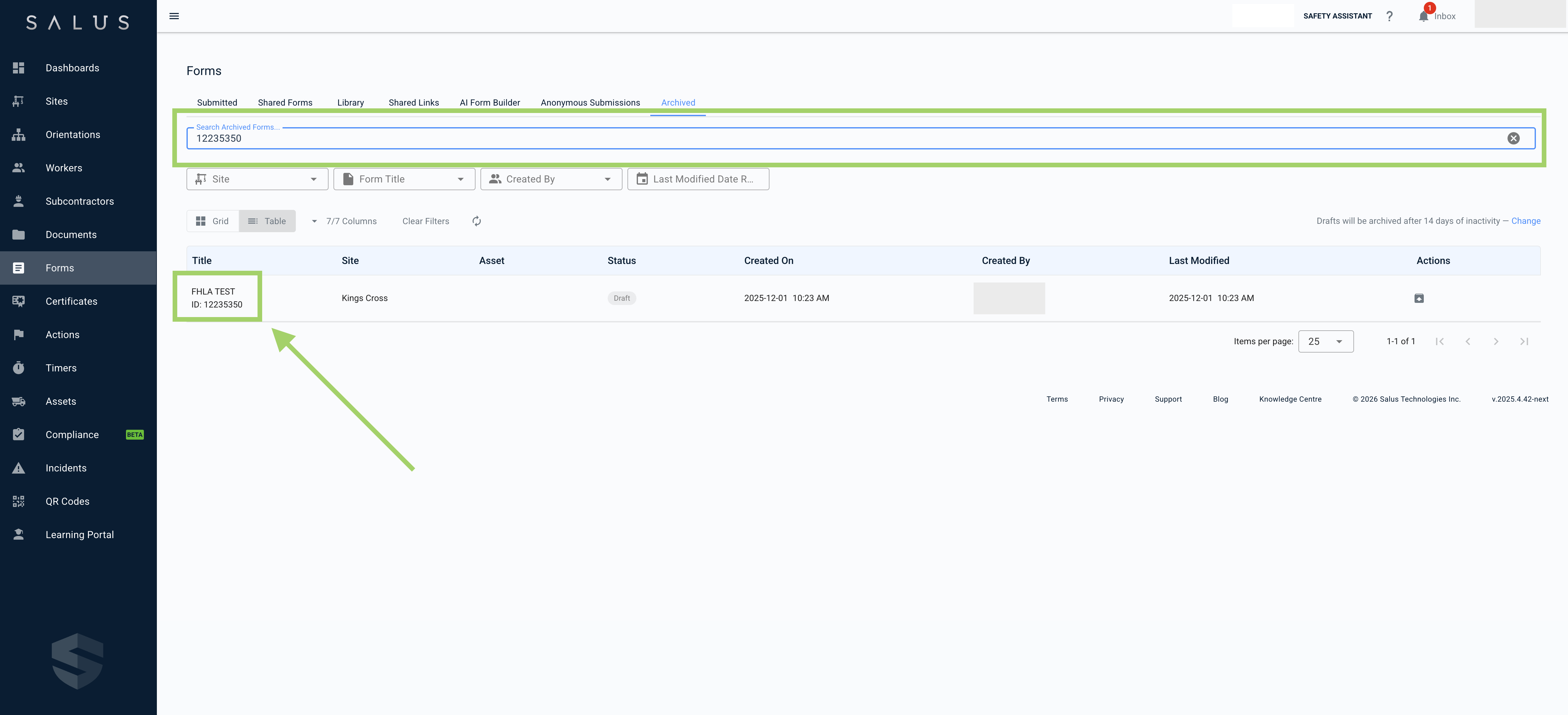Go to QR Codes in sidebar

(67, 501)
